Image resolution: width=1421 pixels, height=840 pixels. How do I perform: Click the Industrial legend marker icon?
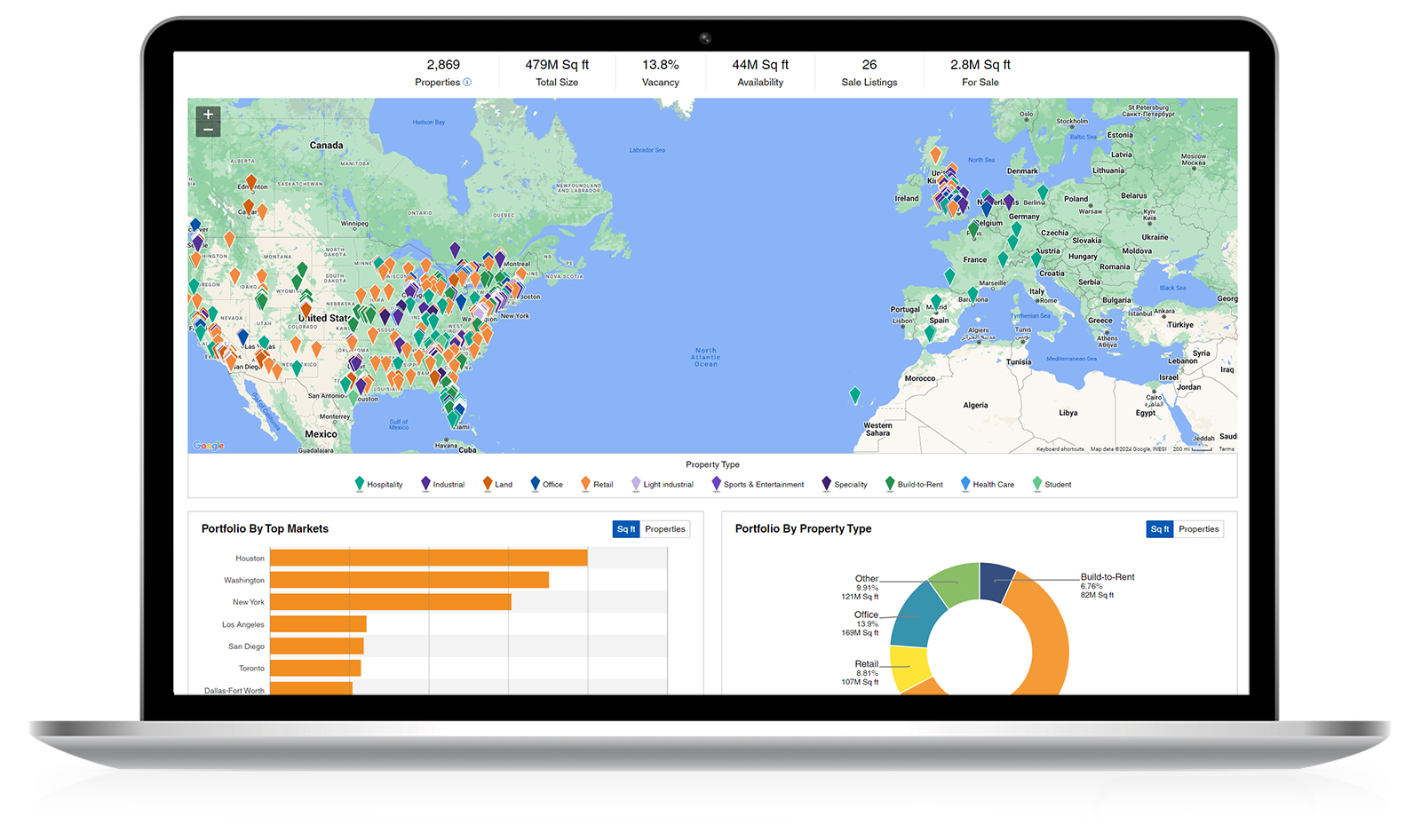click(425, 484)
